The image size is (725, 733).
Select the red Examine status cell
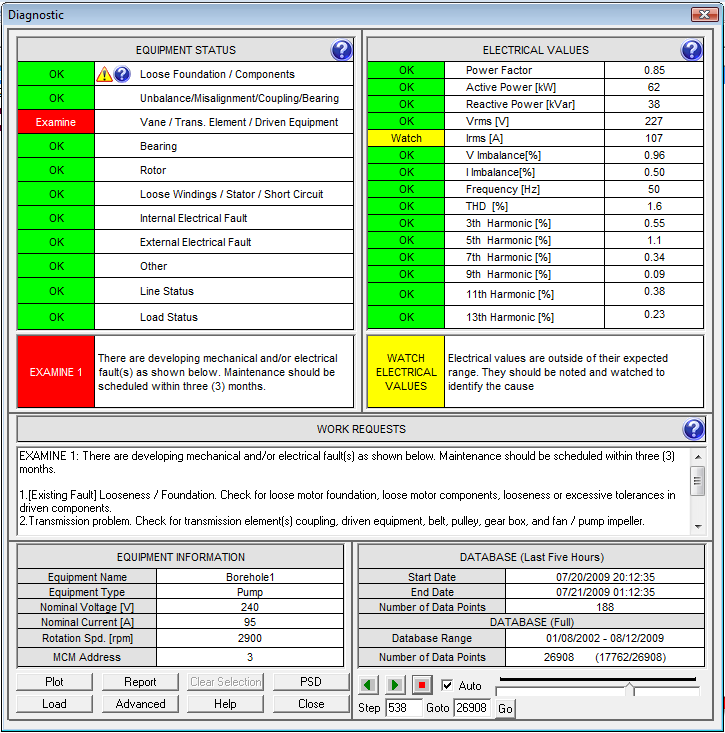[56, 122]
